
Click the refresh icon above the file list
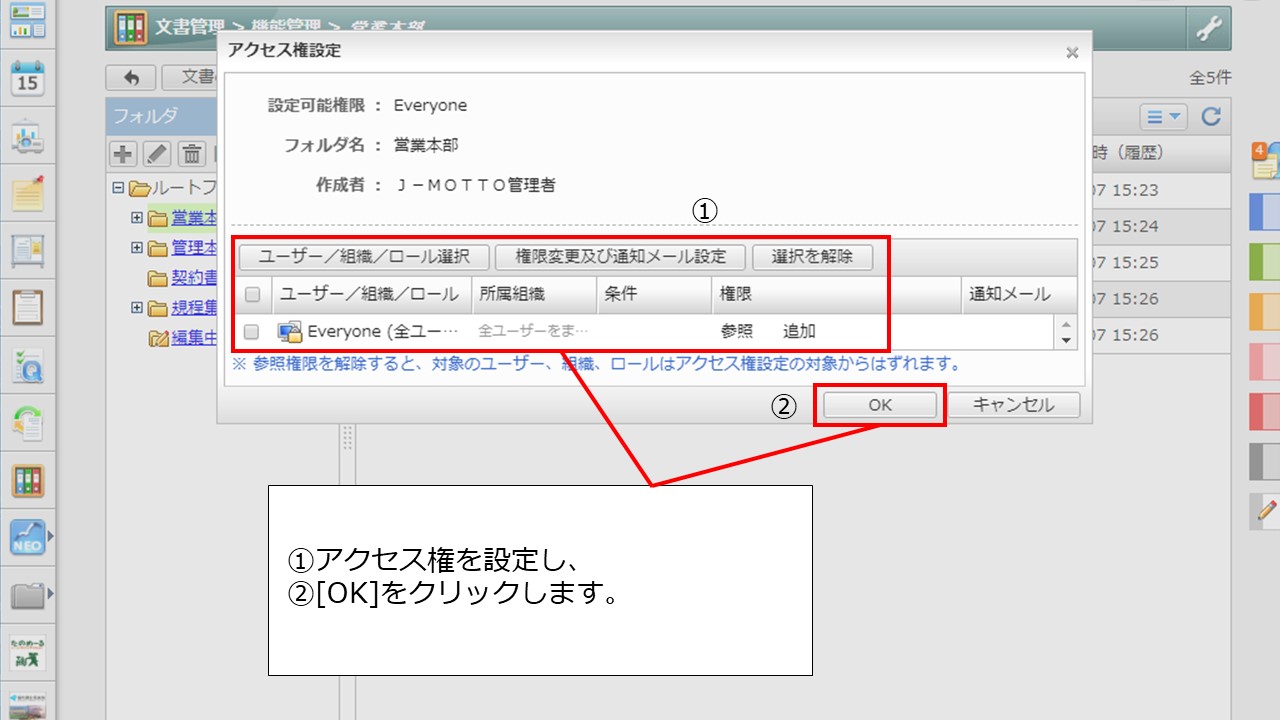tap(1211, 117)
